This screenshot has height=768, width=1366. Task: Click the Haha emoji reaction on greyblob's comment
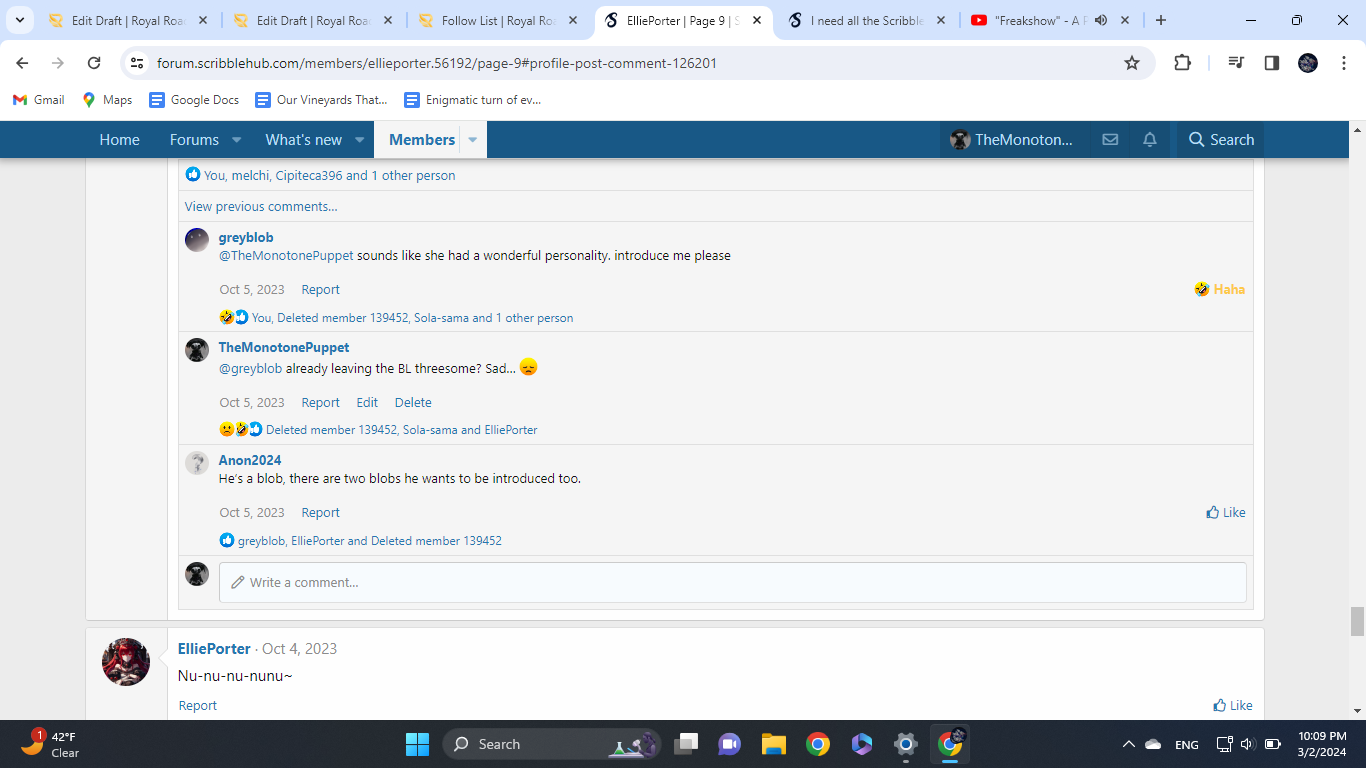point(1218,289)
